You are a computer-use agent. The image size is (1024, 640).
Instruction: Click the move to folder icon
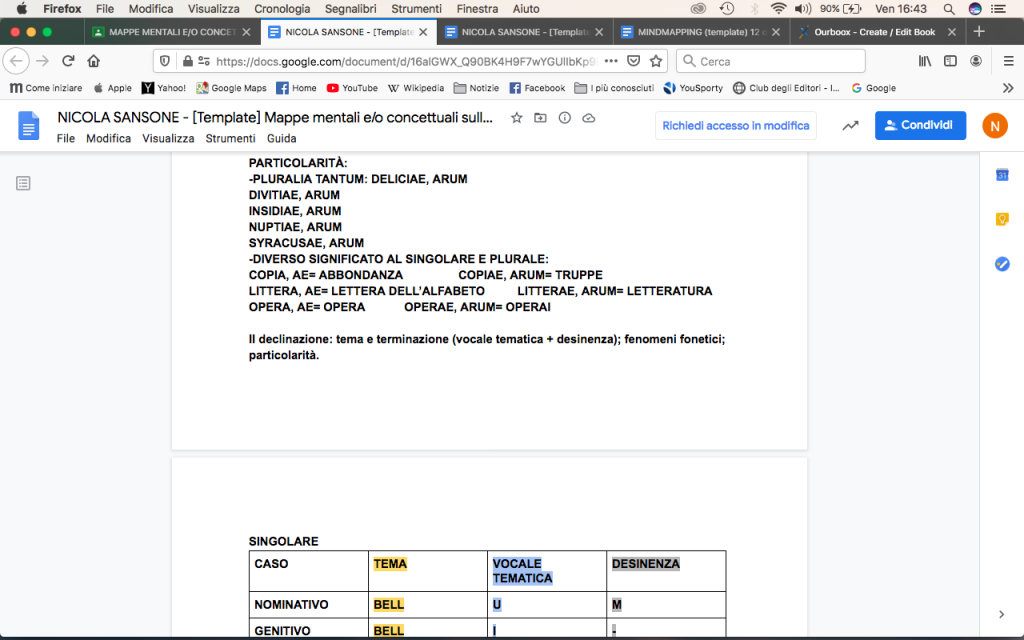tap(540, 118)
